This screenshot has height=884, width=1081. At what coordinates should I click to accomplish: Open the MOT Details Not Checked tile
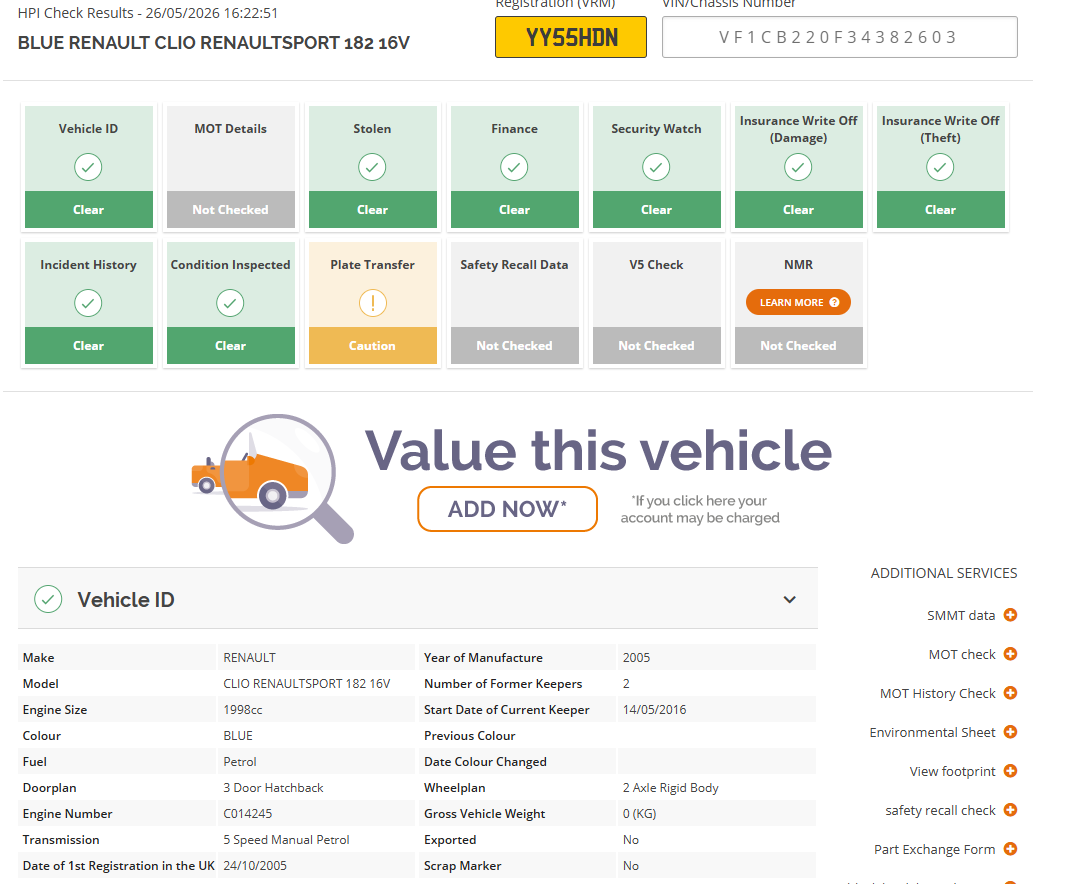click(x=230, y=167)
